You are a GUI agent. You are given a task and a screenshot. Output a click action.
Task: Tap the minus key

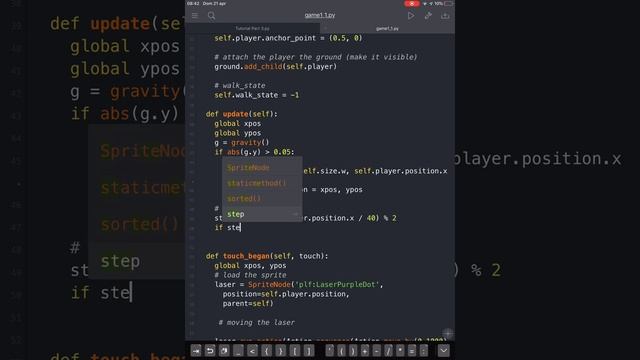(377, 351)
